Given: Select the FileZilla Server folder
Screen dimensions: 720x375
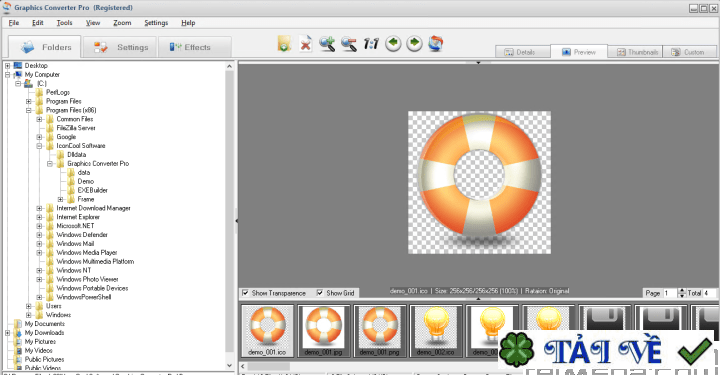Looking at the screenshot, I should 76,128.
